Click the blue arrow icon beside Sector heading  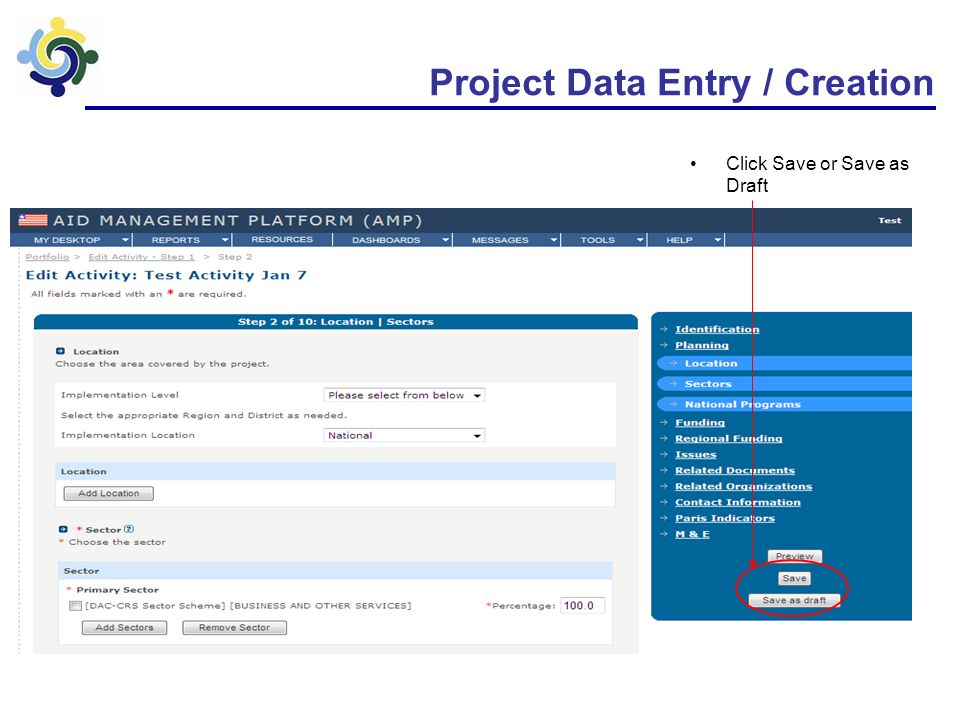(63, 530)
